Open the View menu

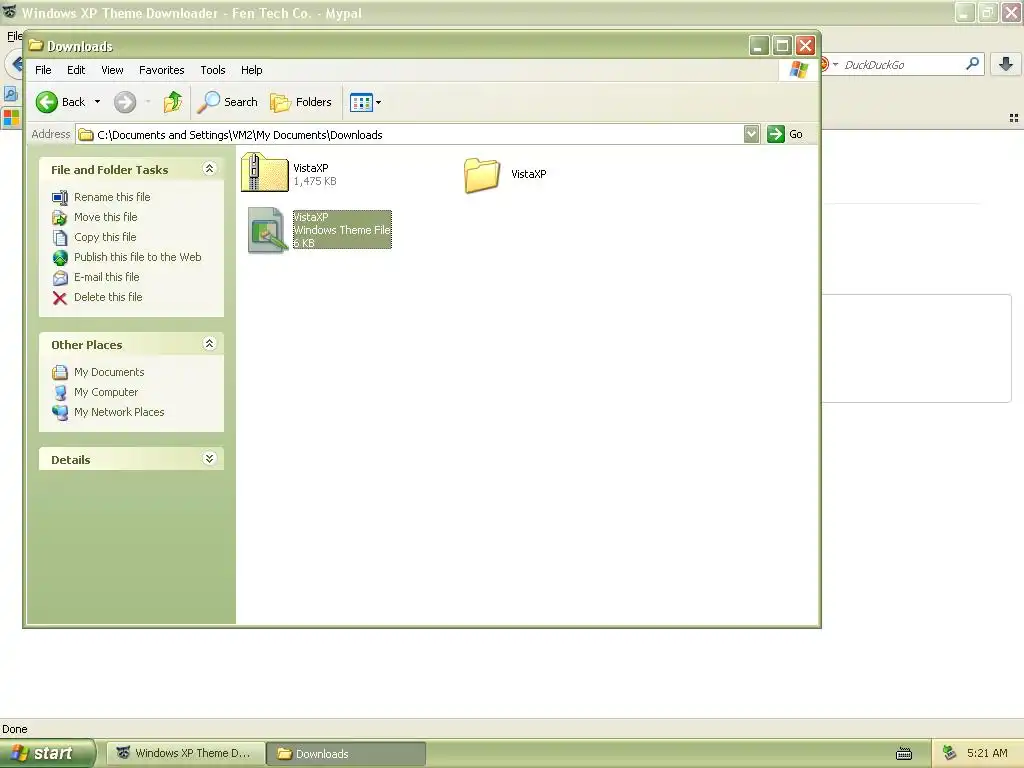tap(112, 70)
